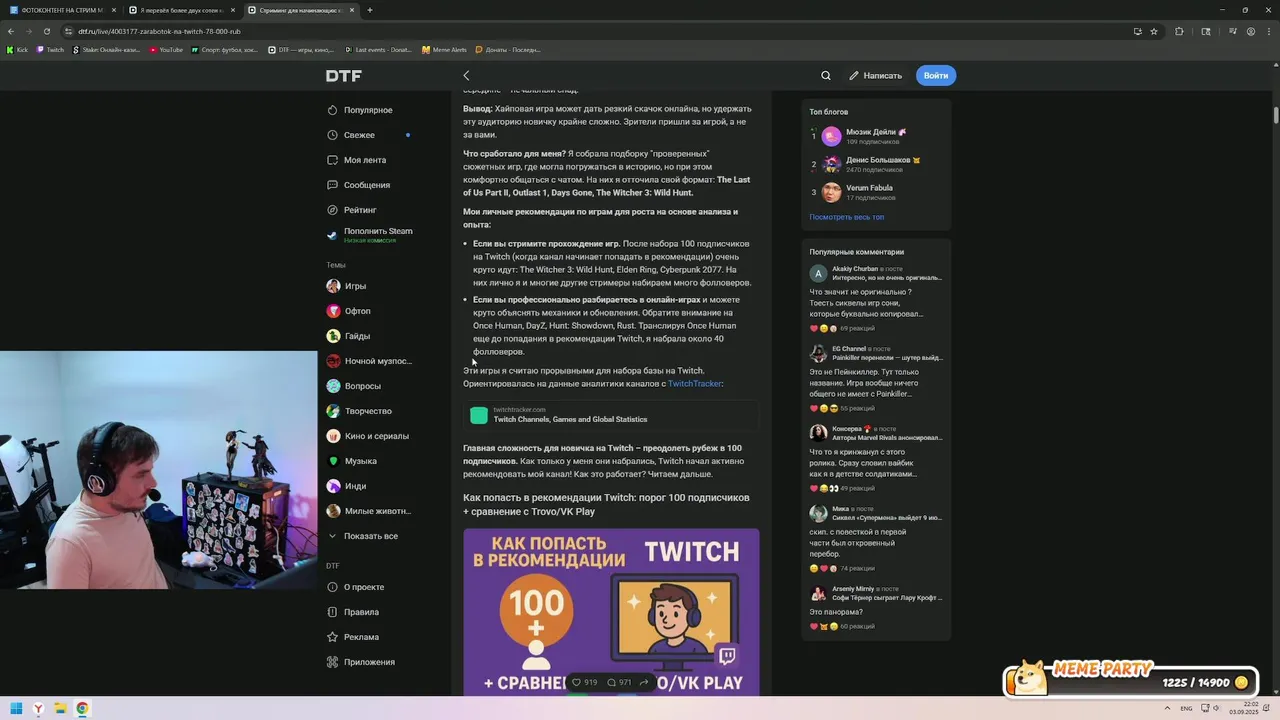This screenshot has height=720, width=1280.
Task: Select the Гайды topic icon
Action: click(x=333, y=336)
